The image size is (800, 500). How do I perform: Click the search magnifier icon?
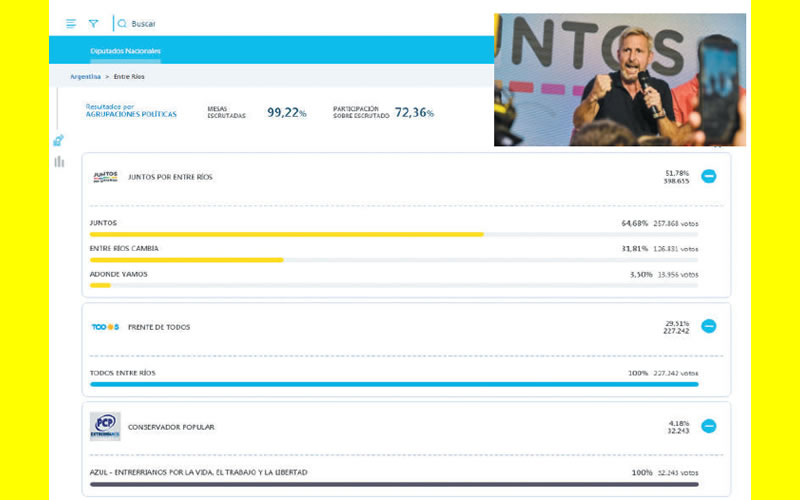click(x=122, y=23)
